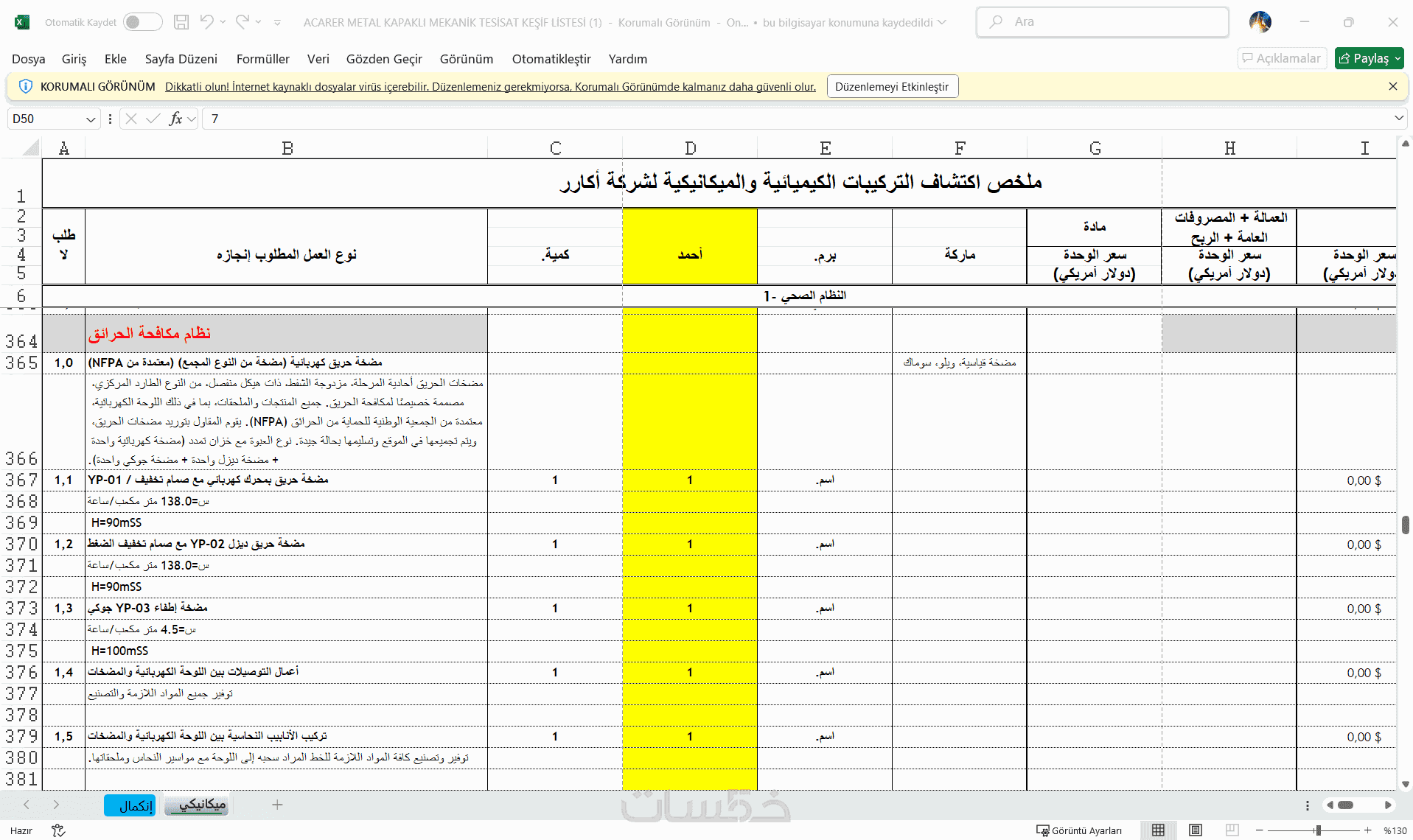Open the Dosya menu
The width and height of the screenshot is (1413, 840).
29,59
